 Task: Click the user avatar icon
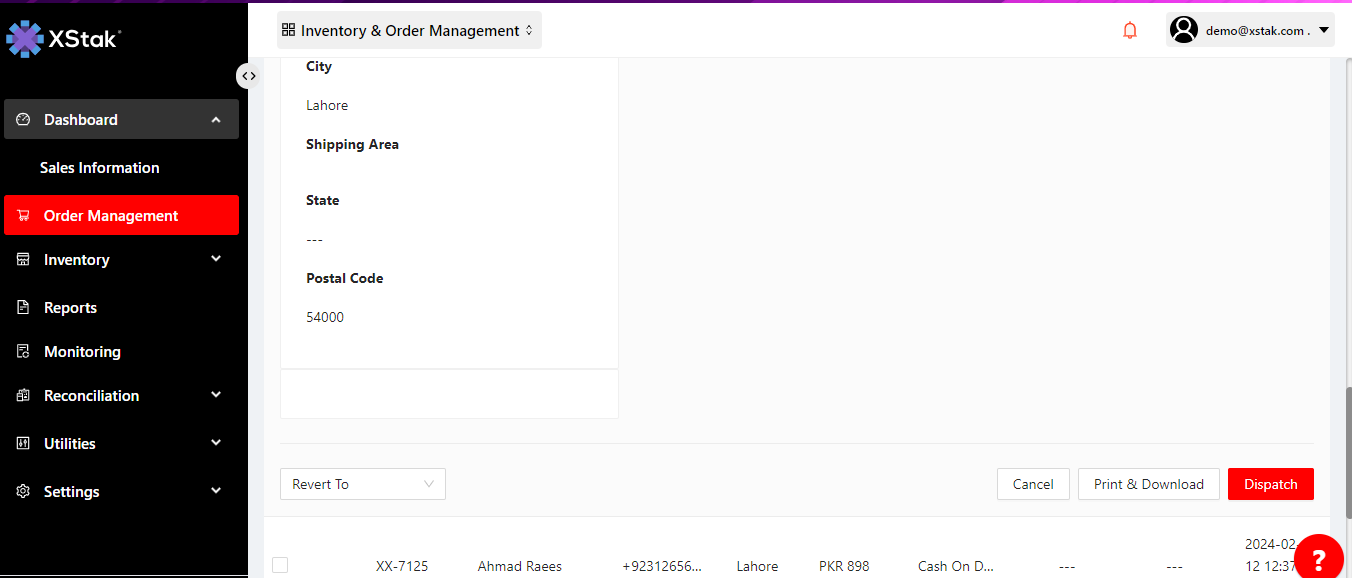[x=1184, y=30]
